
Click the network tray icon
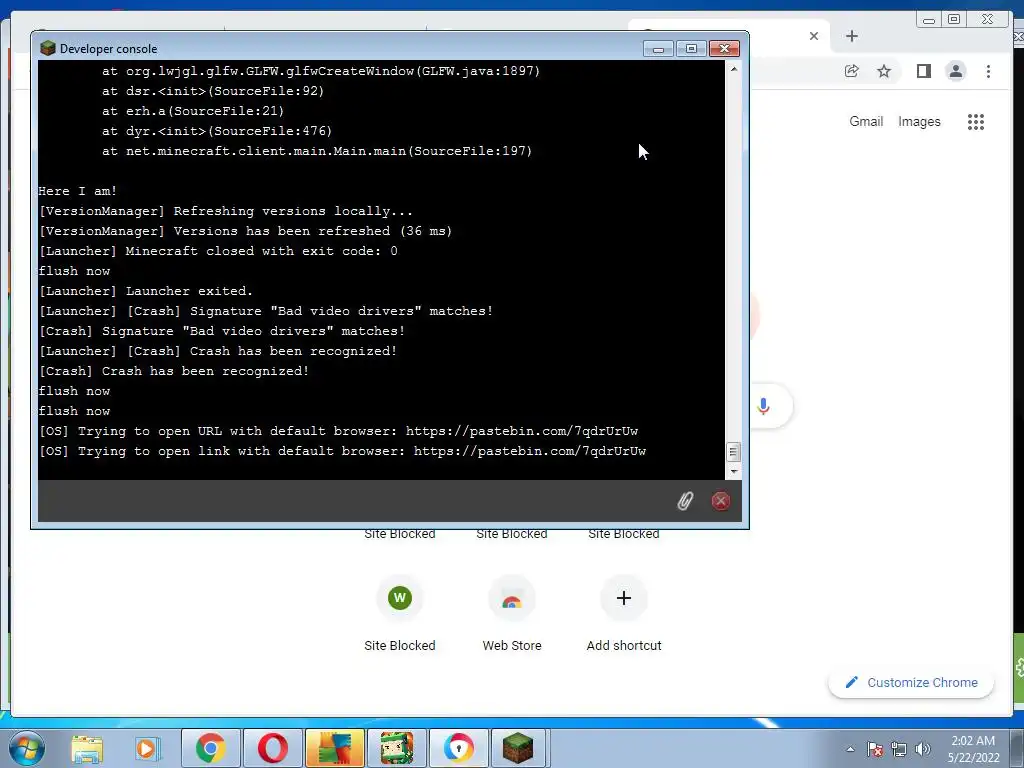coord(899,749)
